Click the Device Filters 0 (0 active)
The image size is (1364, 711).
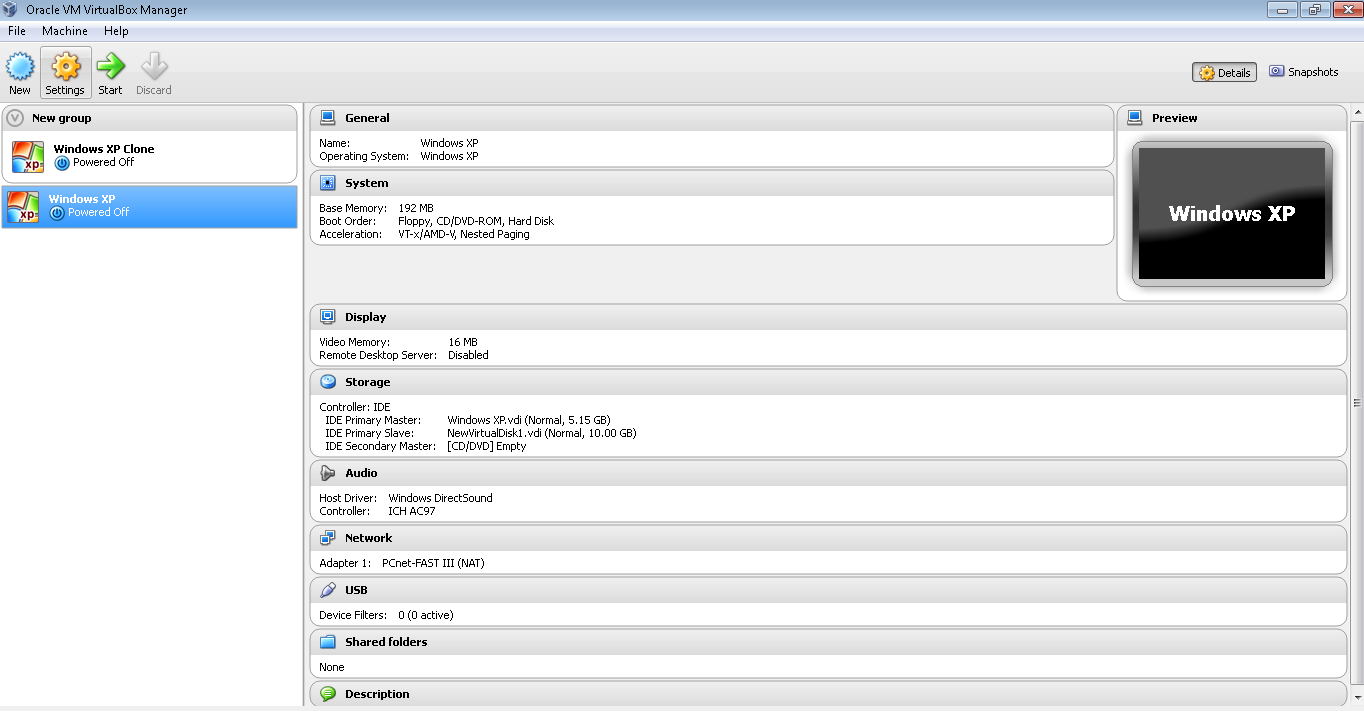pyautogui.click(x=426, y=615)
